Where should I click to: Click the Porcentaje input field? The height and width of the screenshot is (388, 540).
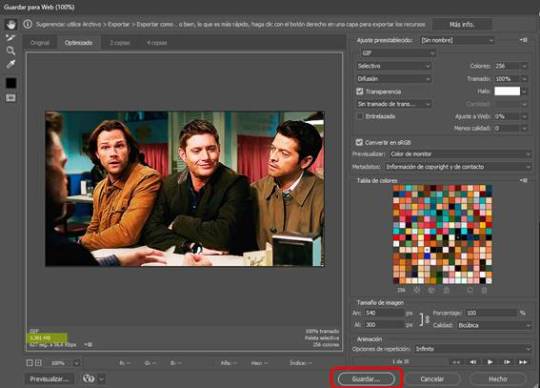(x=491, y=313)
